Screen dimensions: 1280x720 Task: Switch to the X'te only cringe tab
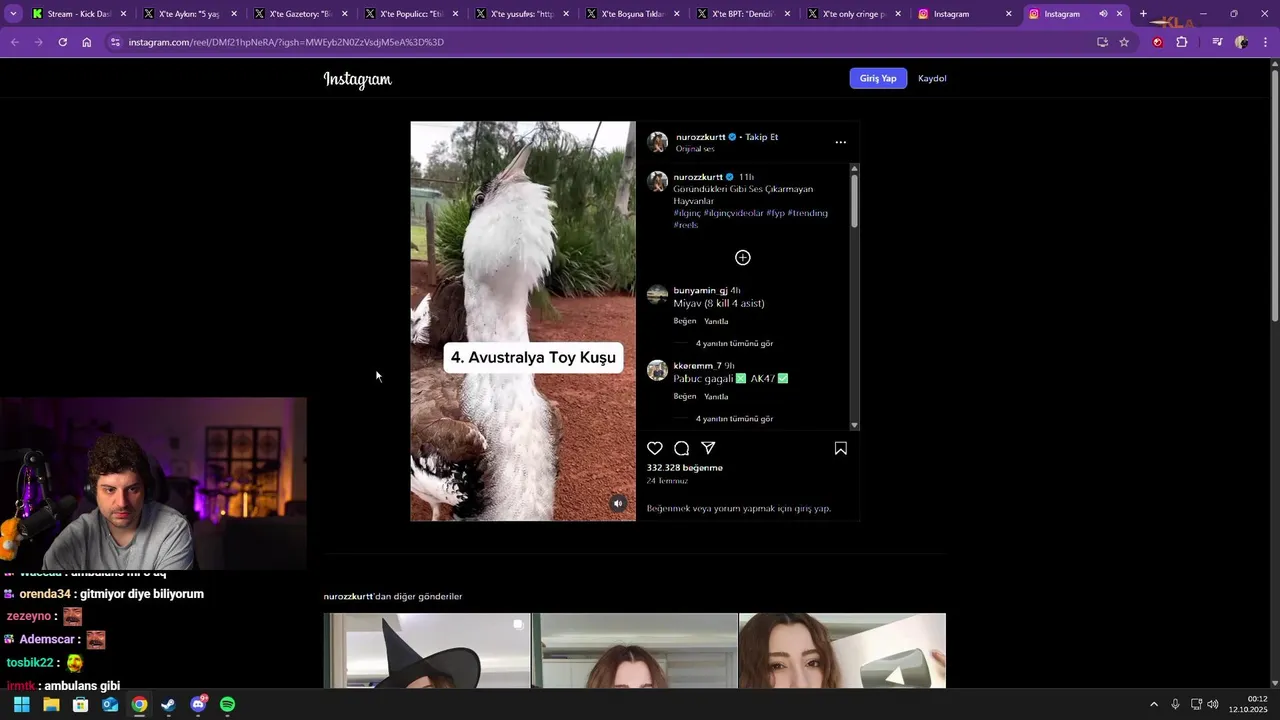(853, 14)
